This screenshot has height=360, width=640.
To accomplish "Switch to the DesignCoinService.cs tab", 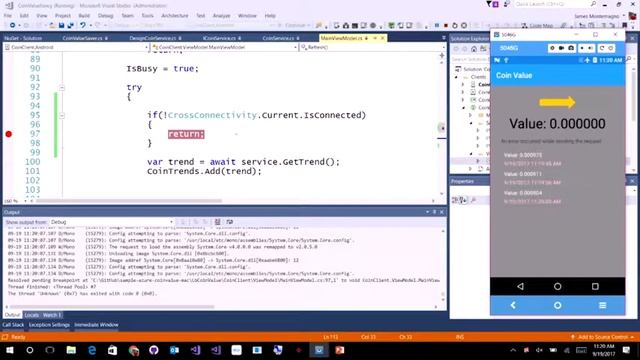I will (155, 38).
